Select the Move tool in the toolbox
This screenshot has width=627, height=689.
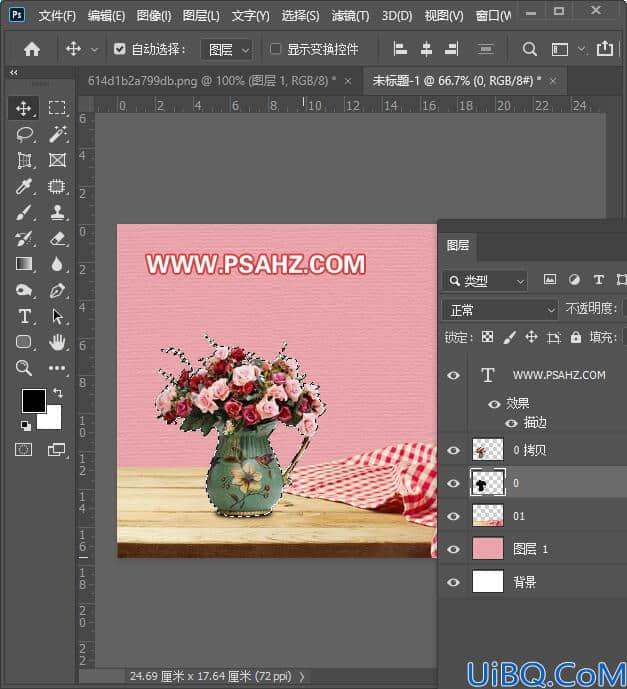[23, 108]
